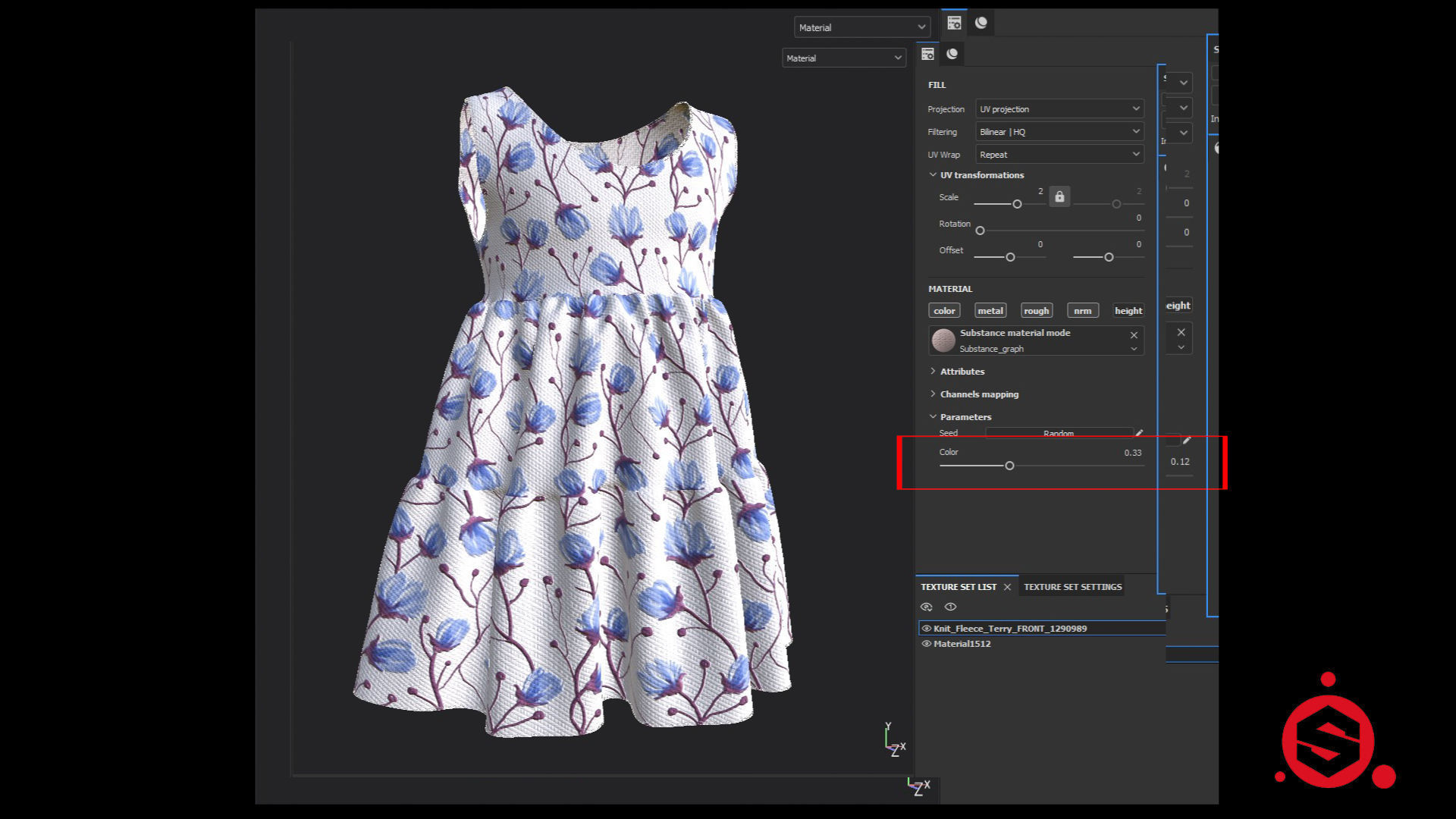Toggle the rough material channel
Image resolution: width=1456 pixels, height=819 pixels.
1036,311
